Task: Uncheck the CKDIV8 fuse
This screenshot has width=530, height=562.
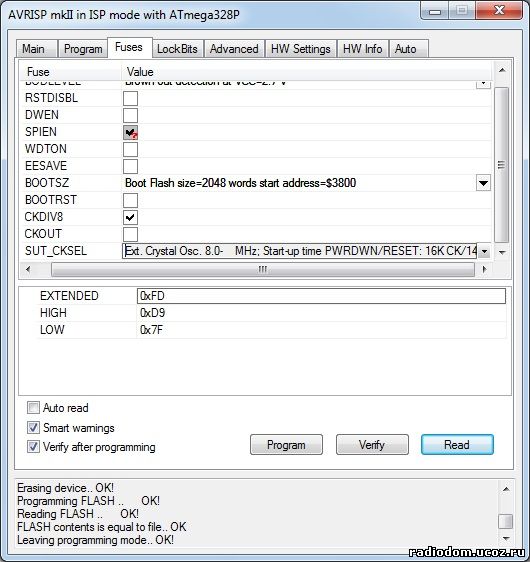Action: [130, 217]
